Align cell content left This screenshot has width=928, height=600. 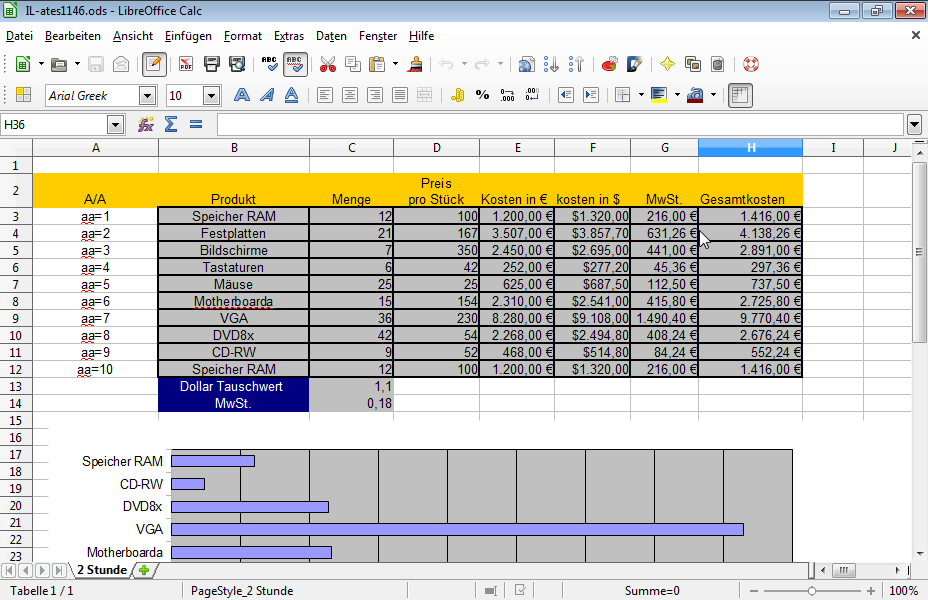click(x=324, y=95)
